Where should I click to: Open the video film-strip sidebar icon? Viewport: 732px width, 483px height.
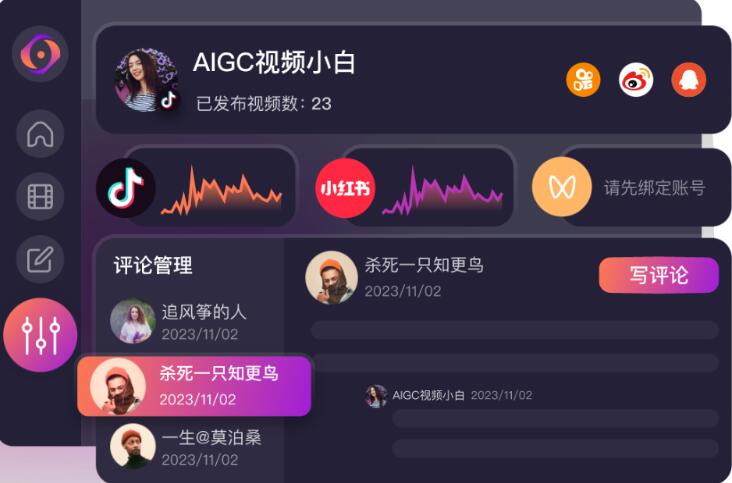click(x=40, y=196)
